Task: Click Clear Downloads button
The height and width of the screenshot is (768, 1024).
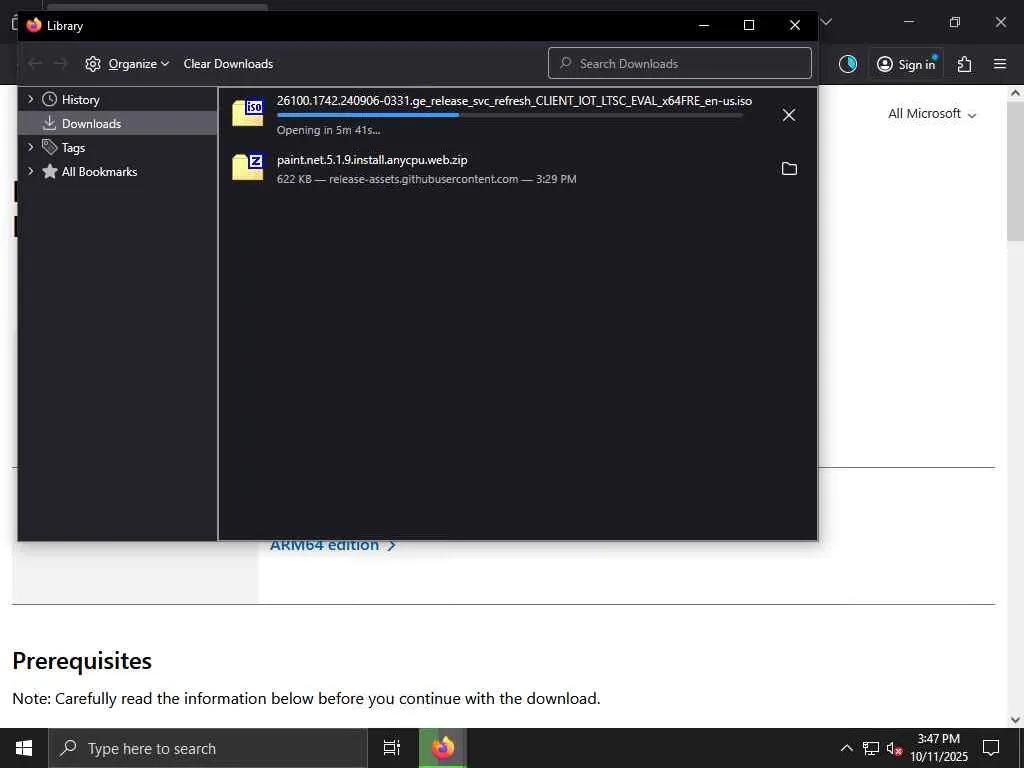Action: pyautogui.click(x=228, y=63)
